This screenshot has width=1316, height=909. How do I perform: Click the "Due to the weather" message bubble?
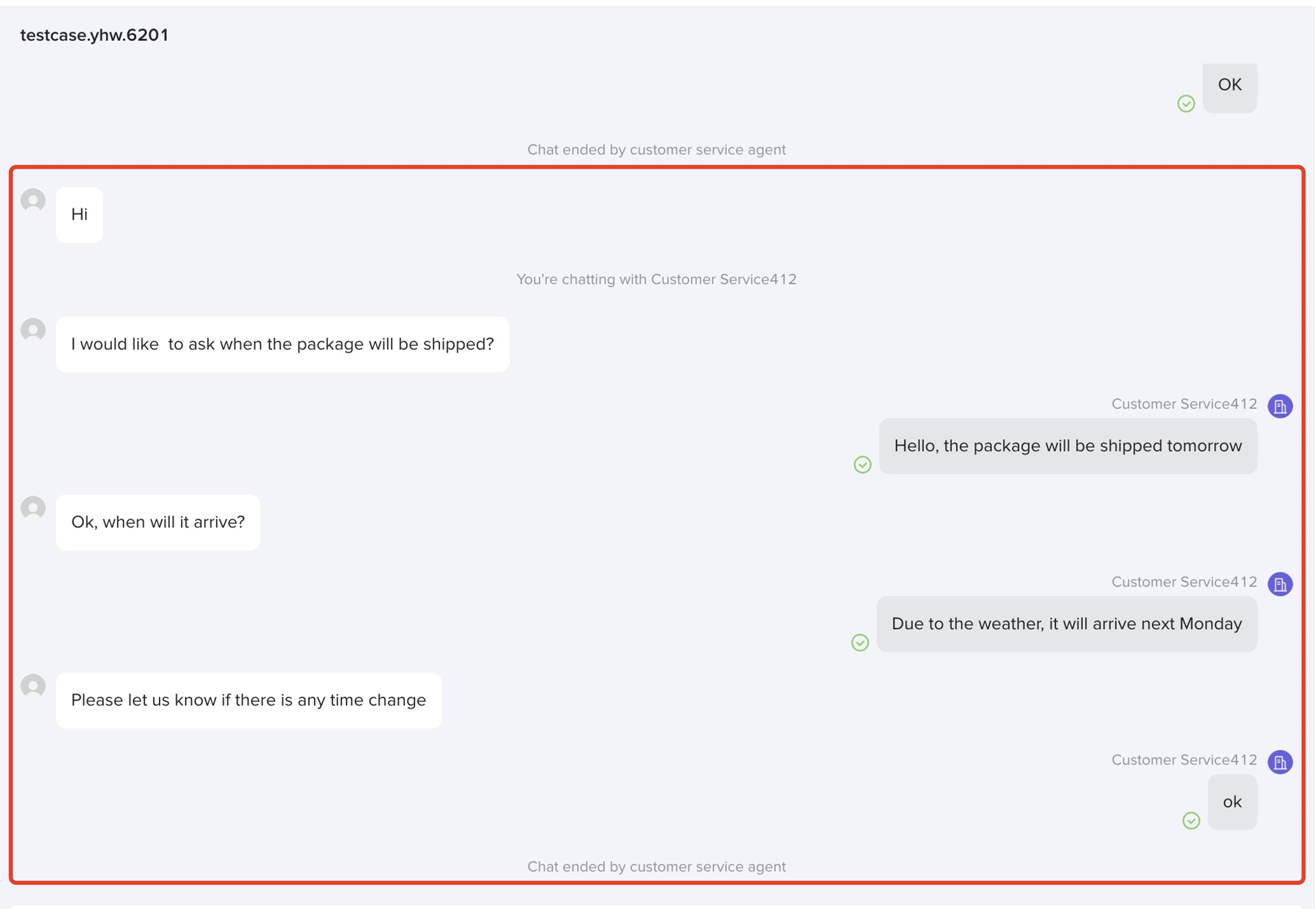[x=1066, y=624]
